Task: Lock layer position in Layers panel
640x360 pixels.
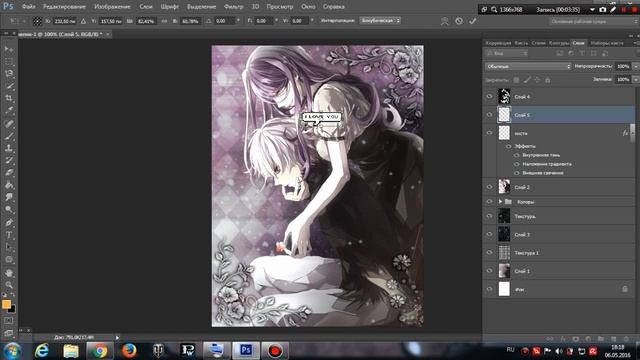Action: coord(537,80)
